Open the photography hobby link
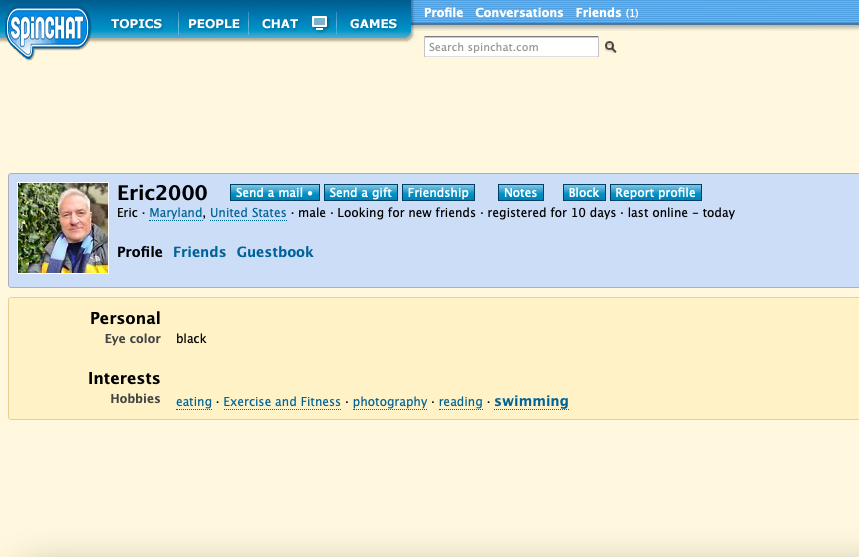Viewport: 859px width, 557px height. (390, 402)
